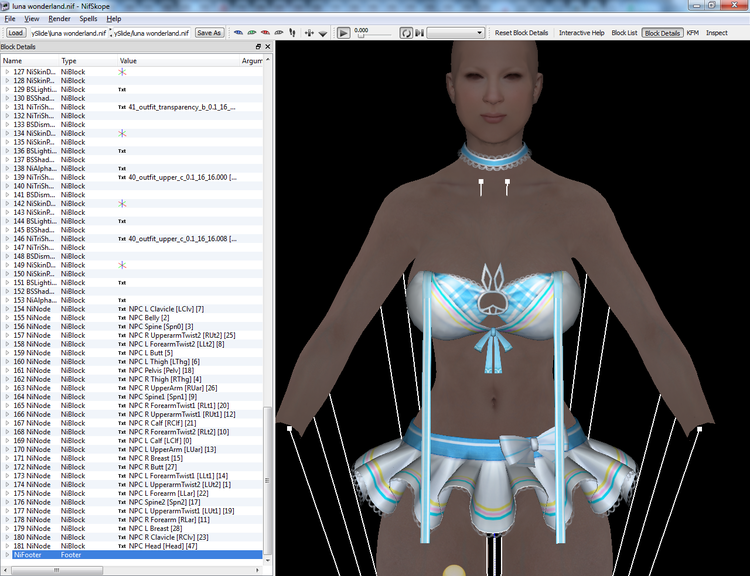Click the Txt icon in row 151

[122, 283]
